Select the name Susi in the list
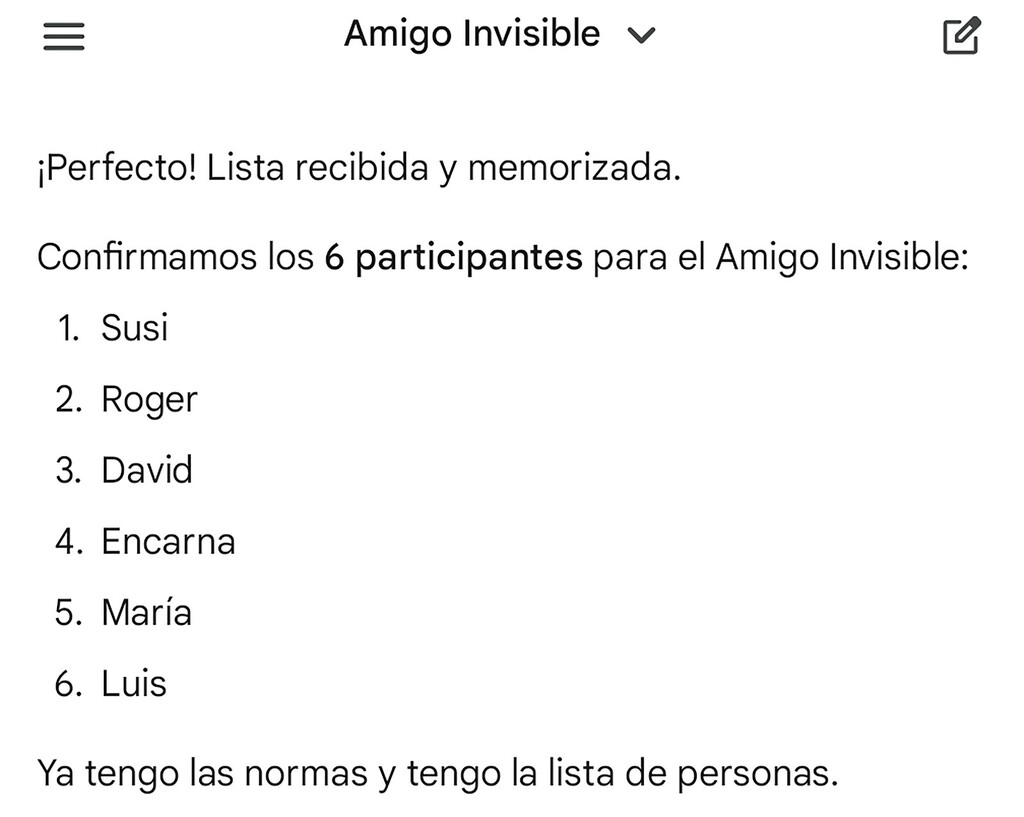The image size is (1024, 817). [135, 326]
